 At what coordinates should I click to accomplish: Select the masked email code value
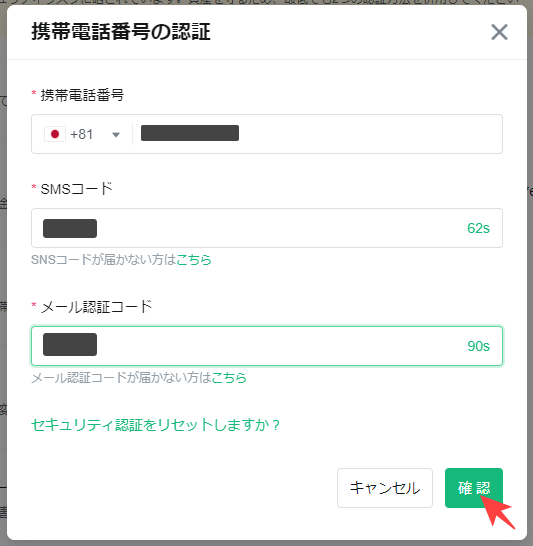pos(70,344)
